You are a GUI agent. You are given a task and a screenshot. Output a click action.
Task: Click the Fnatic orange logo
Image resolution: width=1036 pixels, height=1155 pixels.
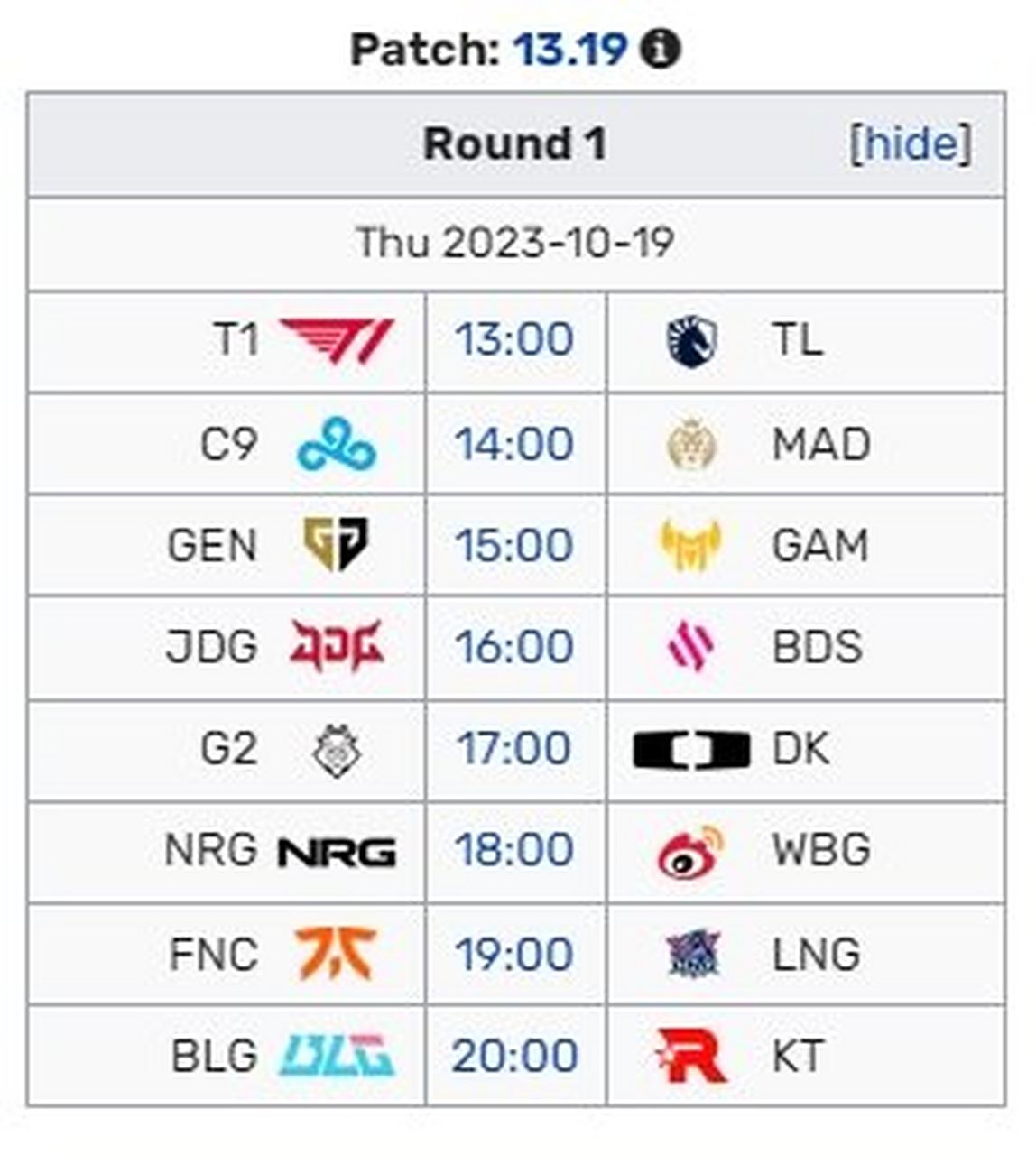(337, 953)
